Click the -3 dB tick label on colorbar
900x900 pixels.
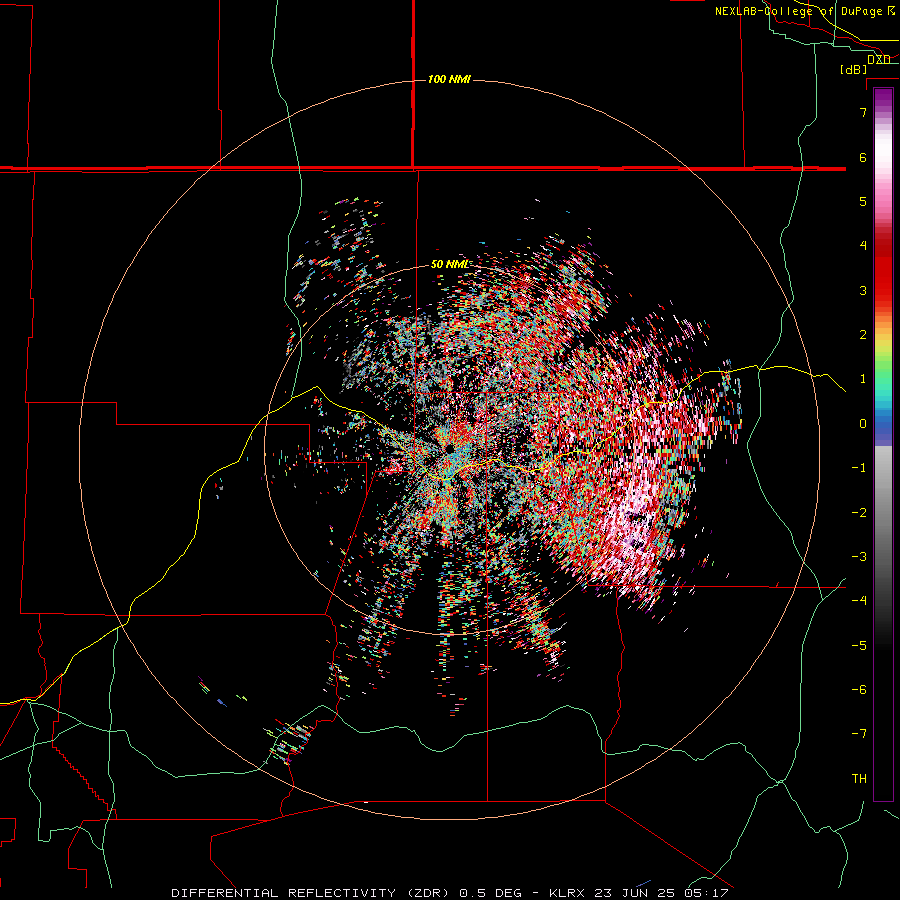[859, 556]
